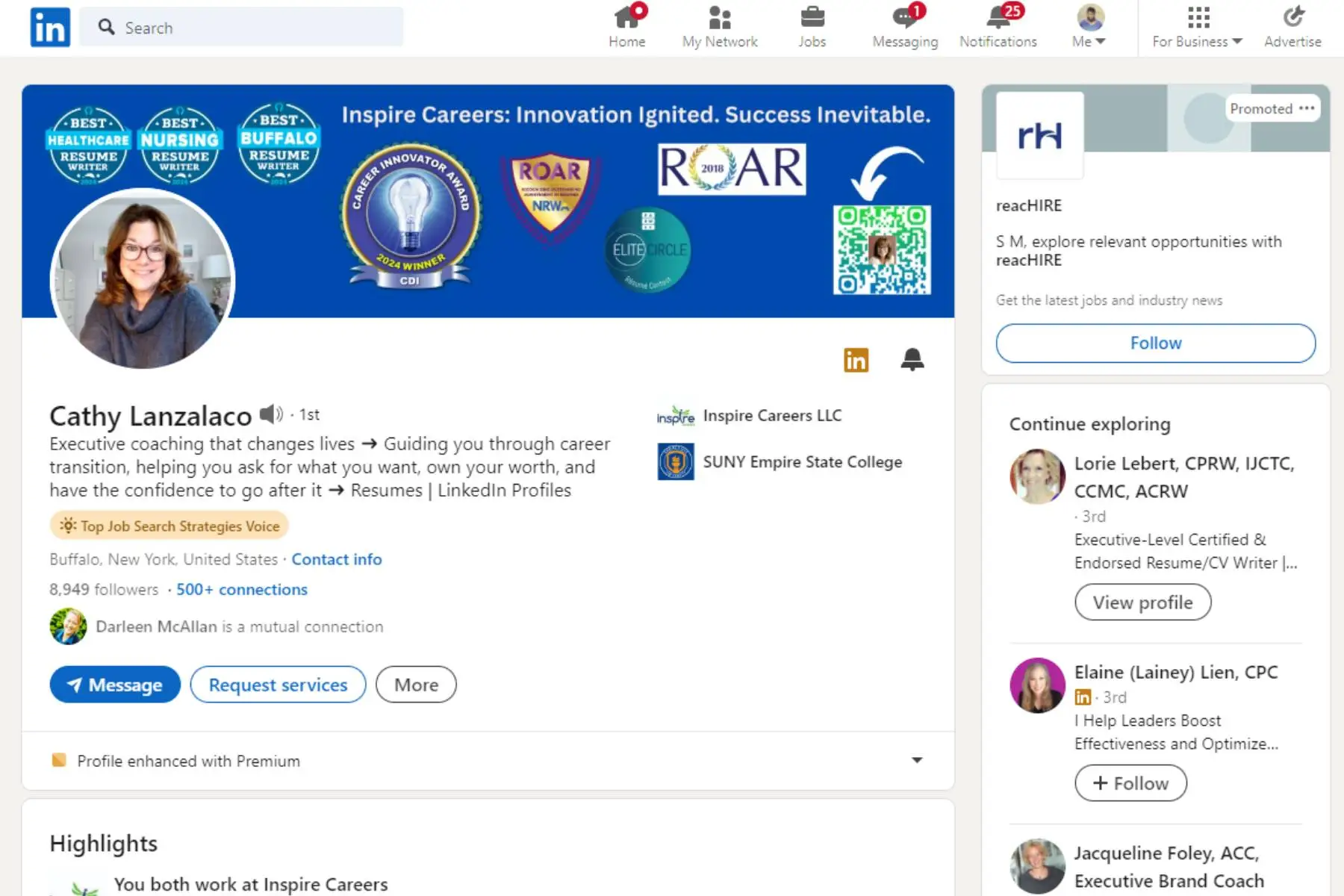Click Lorie Lebert's profile picture
Viewport: 1344px width, 896px height.
[1037, 476]
